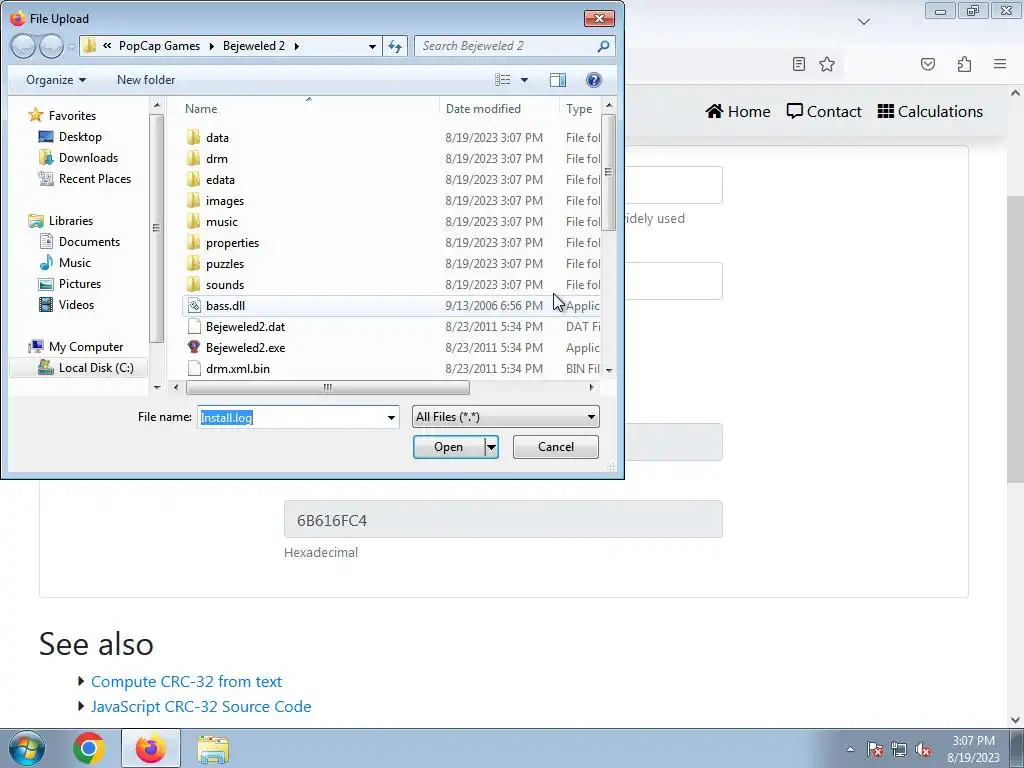Select Recent Places in Favorites
Viewport: 1024px width, 768px height.
95,179
